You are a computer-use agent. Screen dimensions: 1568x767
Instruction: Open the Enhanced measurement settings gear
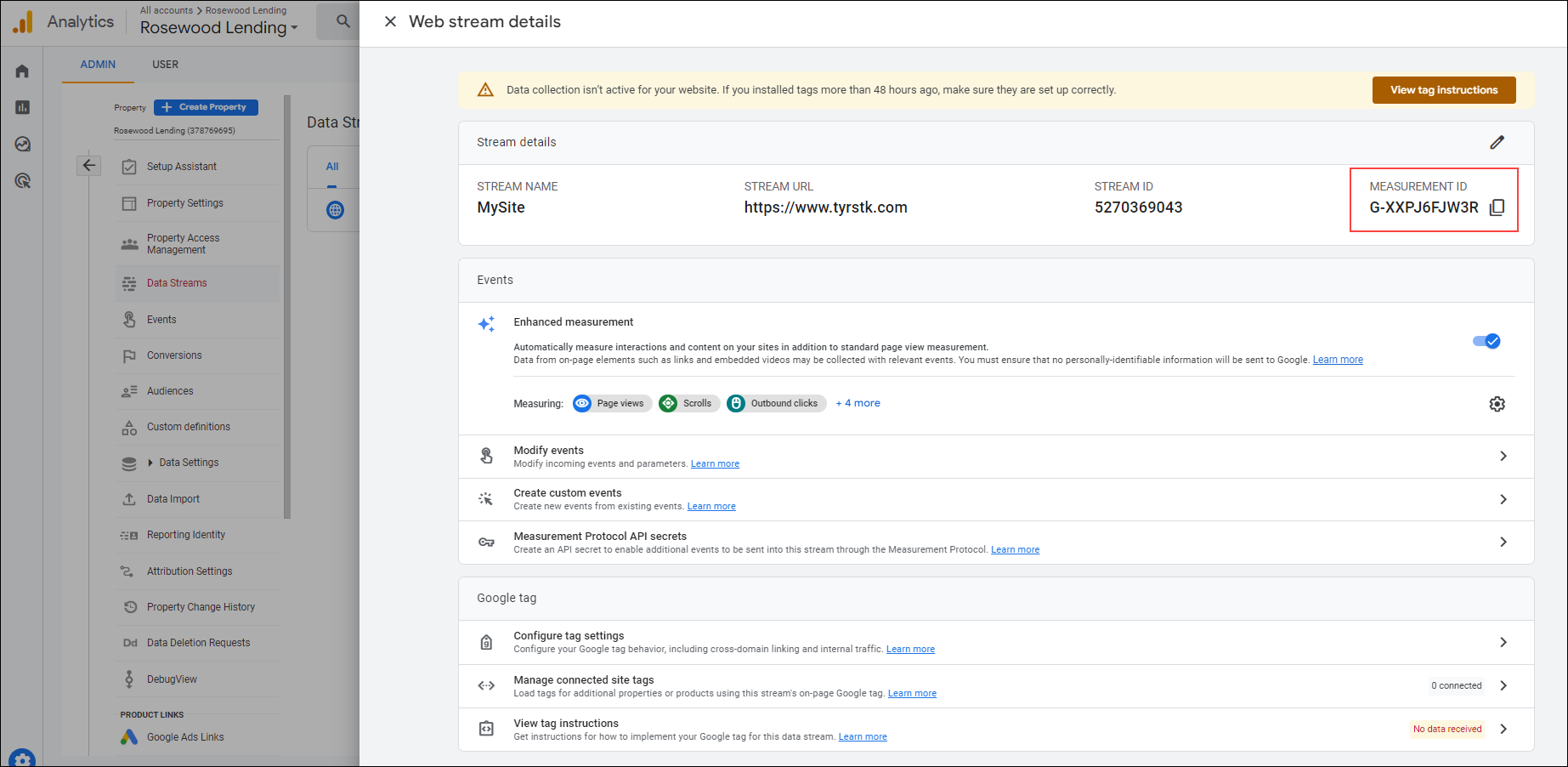1497,404
